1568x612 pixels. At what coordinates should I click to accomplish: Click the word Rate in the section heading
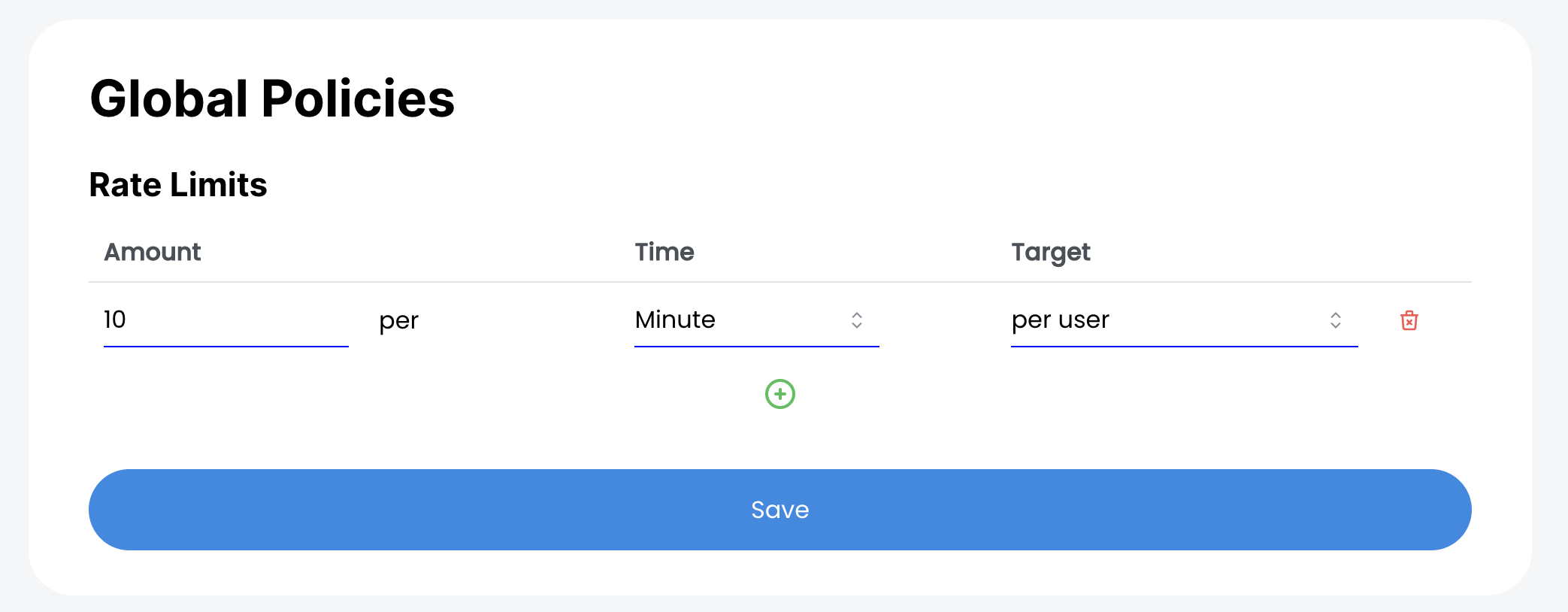pos(125,185)
